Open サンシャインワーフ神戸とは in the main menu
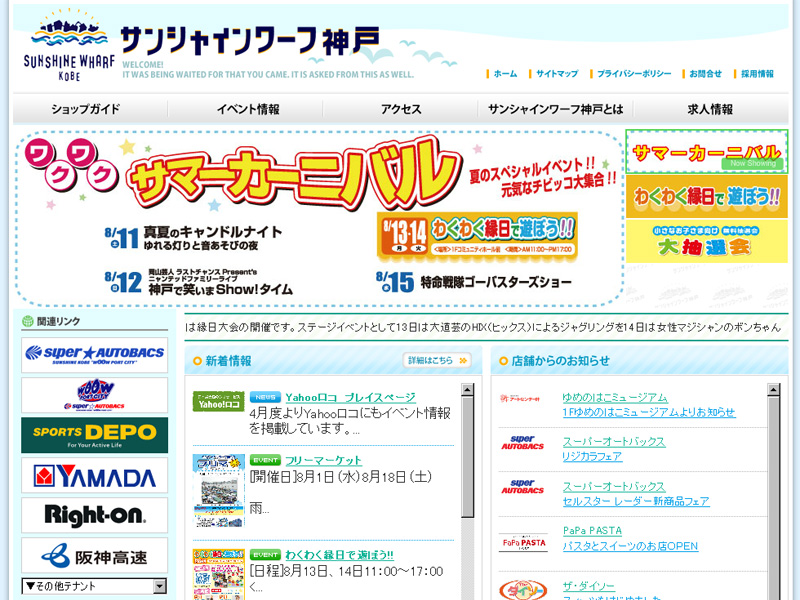This screenshot has width=800, height=600. pyautogui.click(x=556, y=109)
